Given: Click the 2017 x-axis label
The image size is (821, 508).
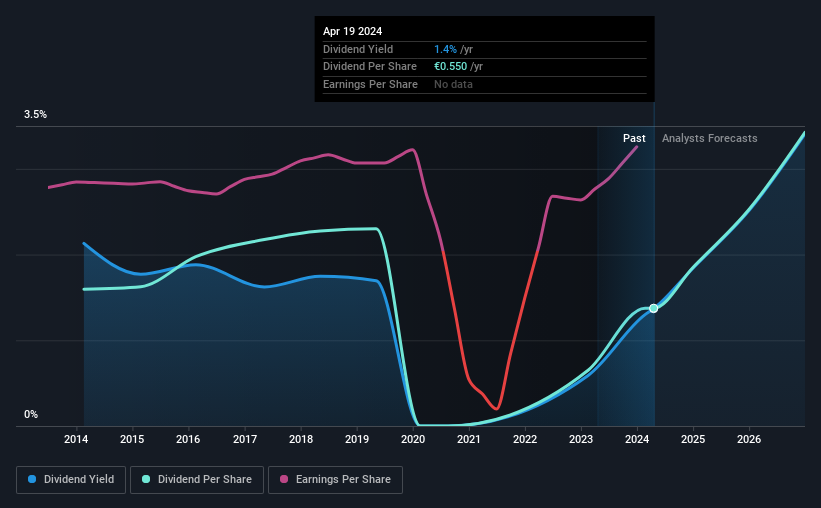Looking at the screenshot, I should [245, 439].
